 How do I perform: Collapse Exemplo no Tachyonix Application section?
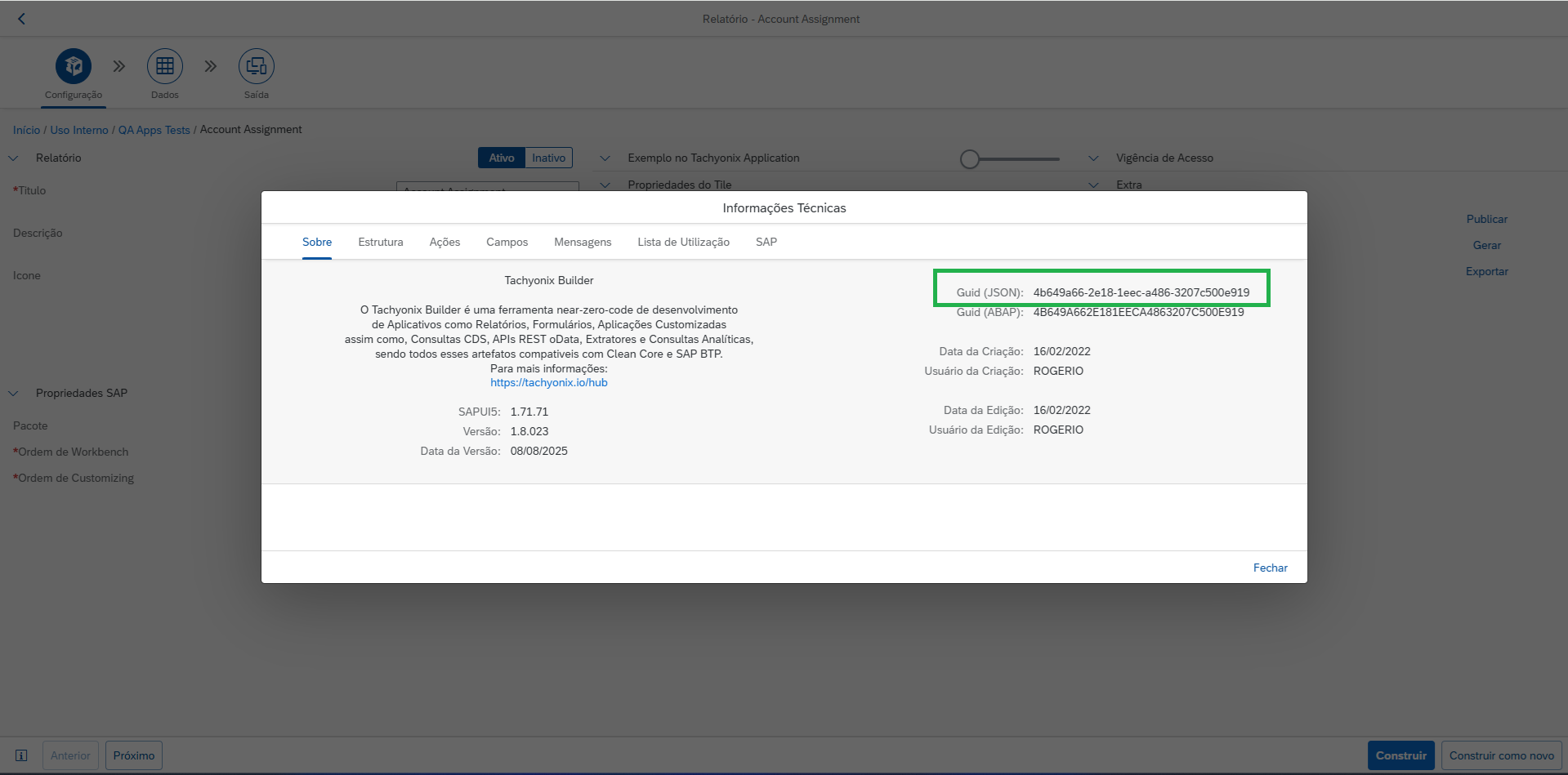[x=605, y=158]
